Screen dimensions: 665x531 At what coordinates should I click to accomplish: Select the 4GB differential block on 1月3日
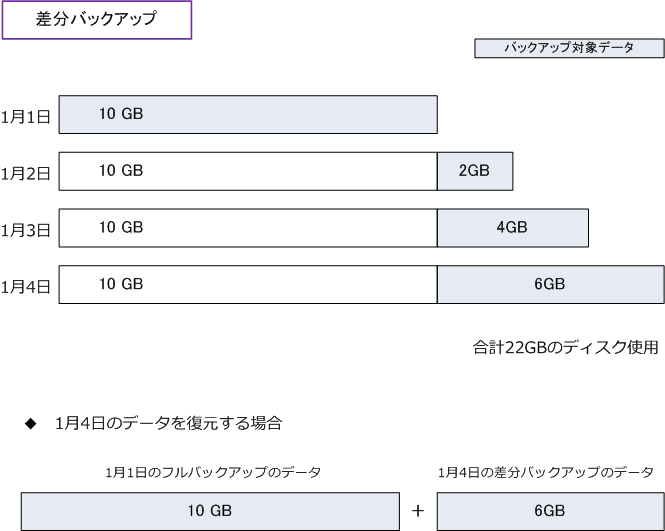pyautogui.click(x=513, y=228)
